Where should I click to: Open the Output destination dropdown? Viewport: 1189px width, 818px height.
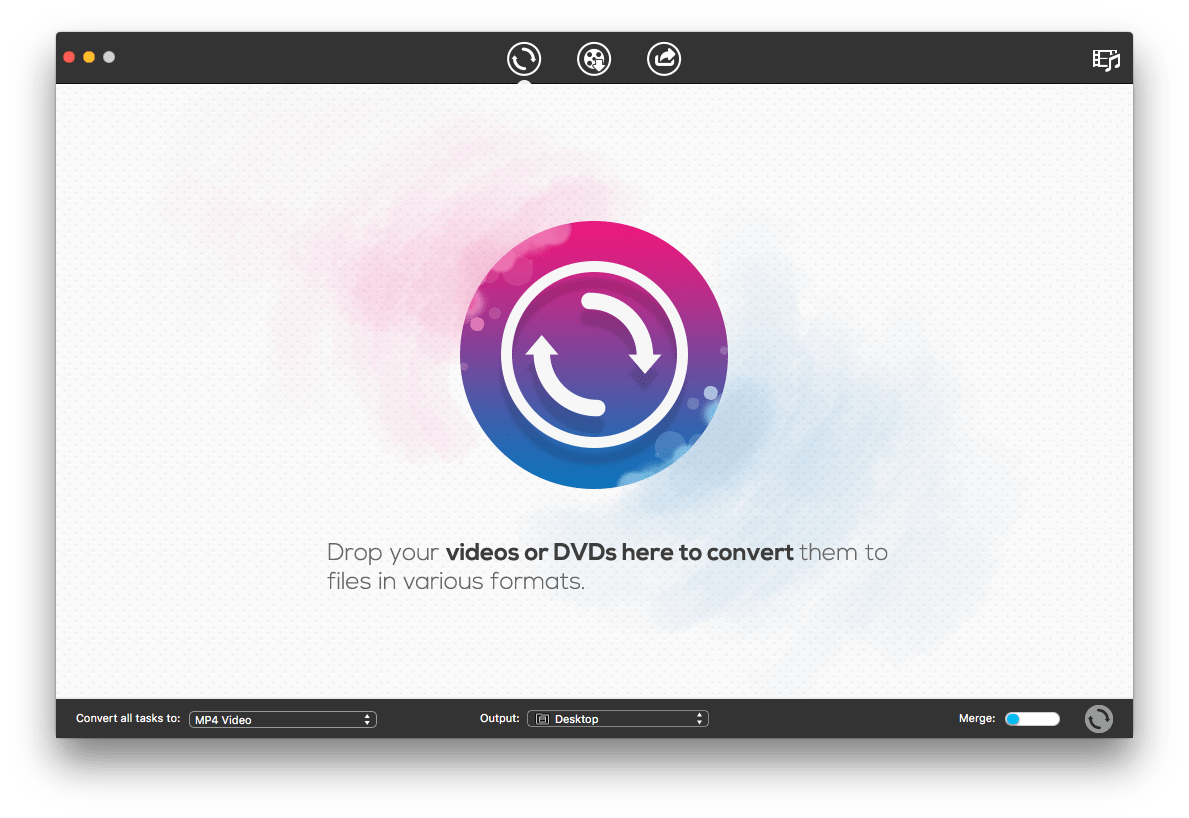[617, 718]
